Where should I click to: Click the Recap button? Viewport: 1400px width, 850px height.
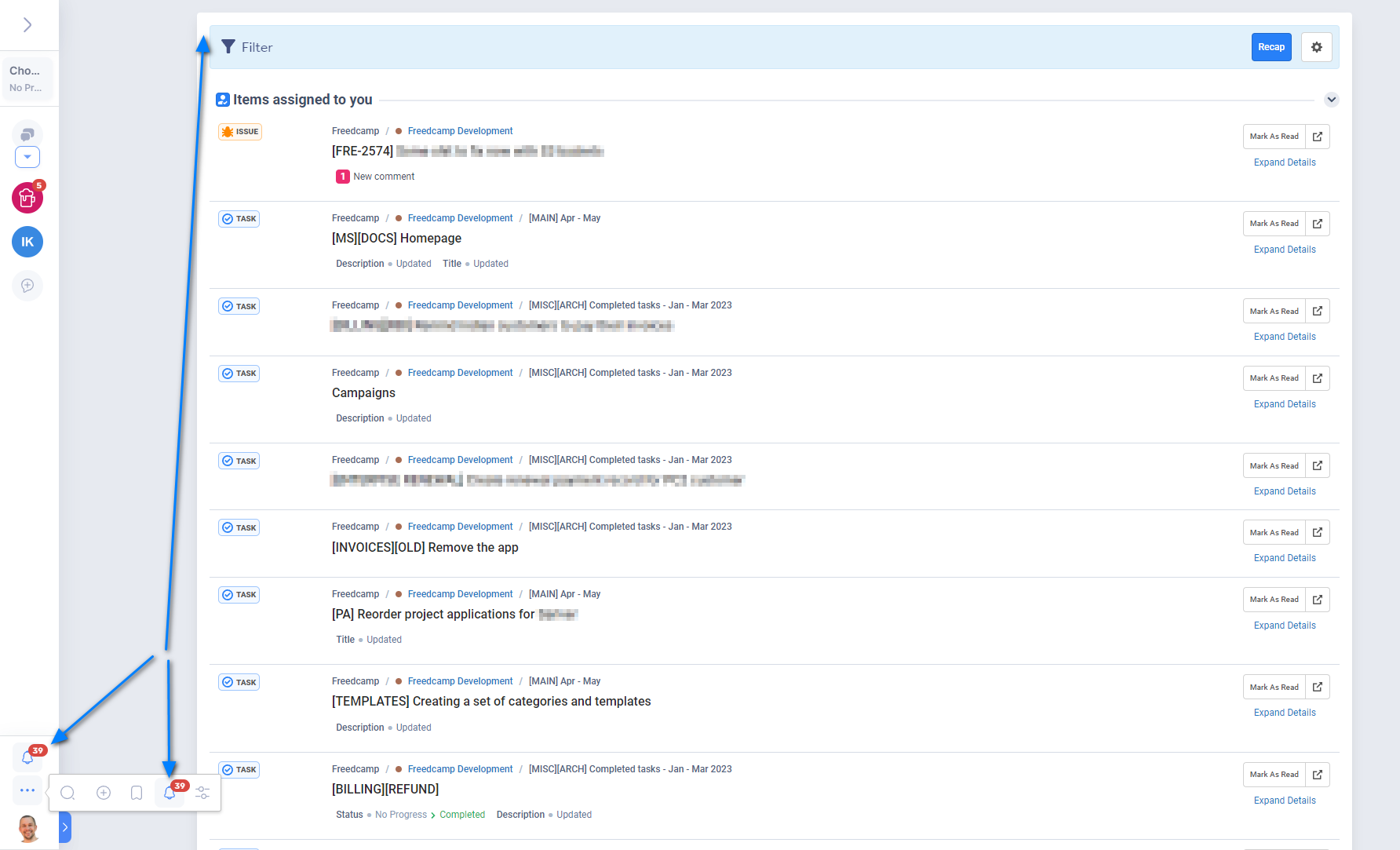1271,47
